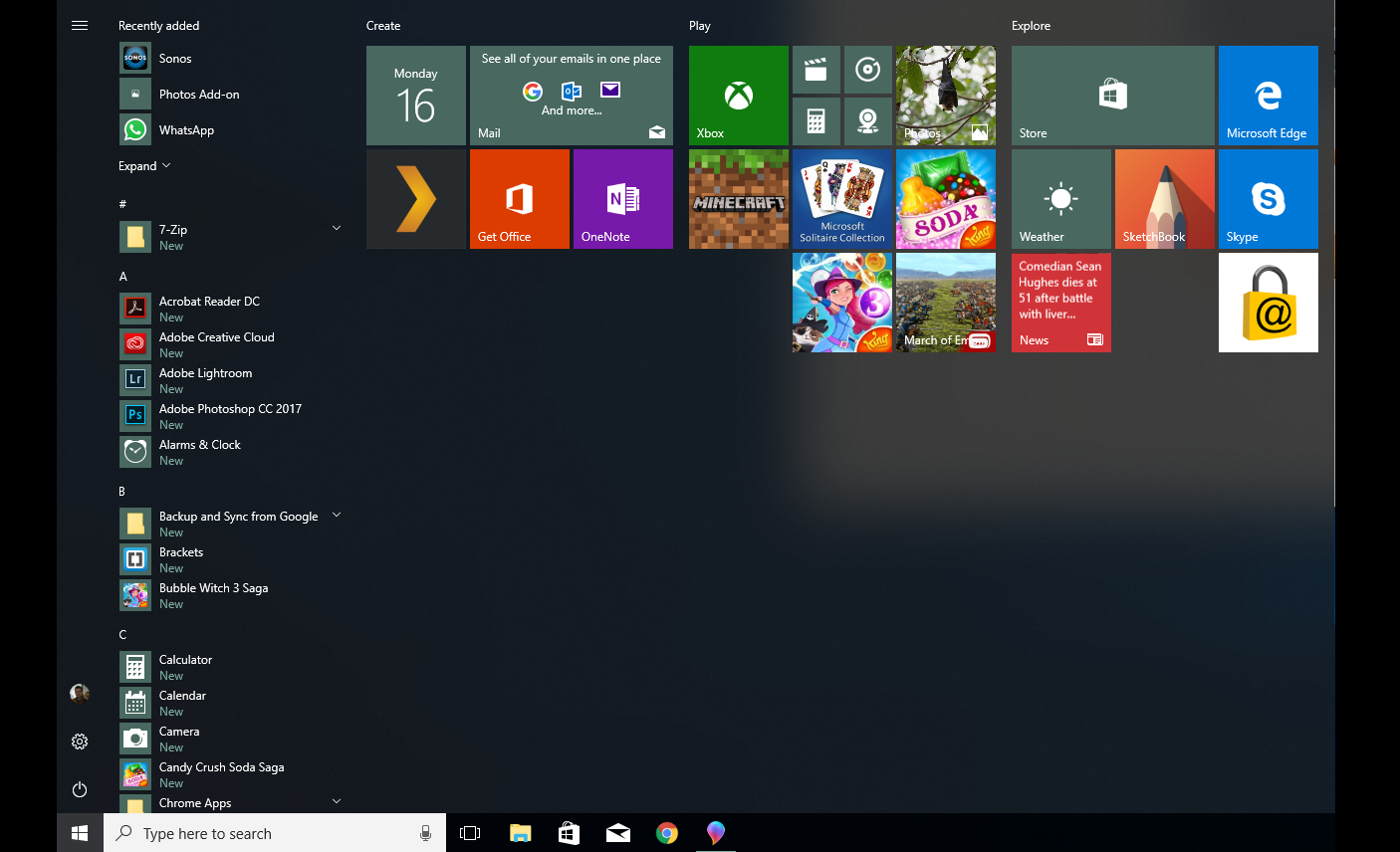Open Camera from the app list
This screenshot has width=1400, height=852.
click(x=231, y=738)
